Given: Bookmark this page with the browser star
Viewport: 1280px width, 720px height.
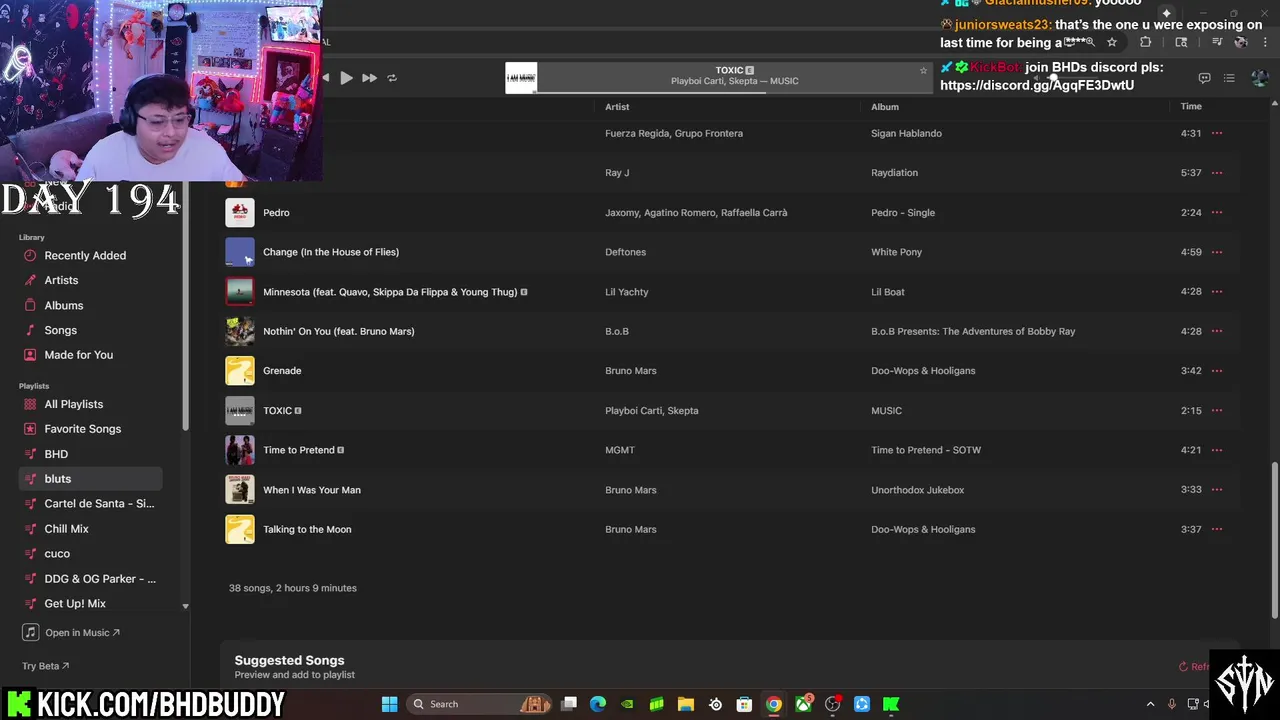Looking at the screenshot, I should 1111,42.
